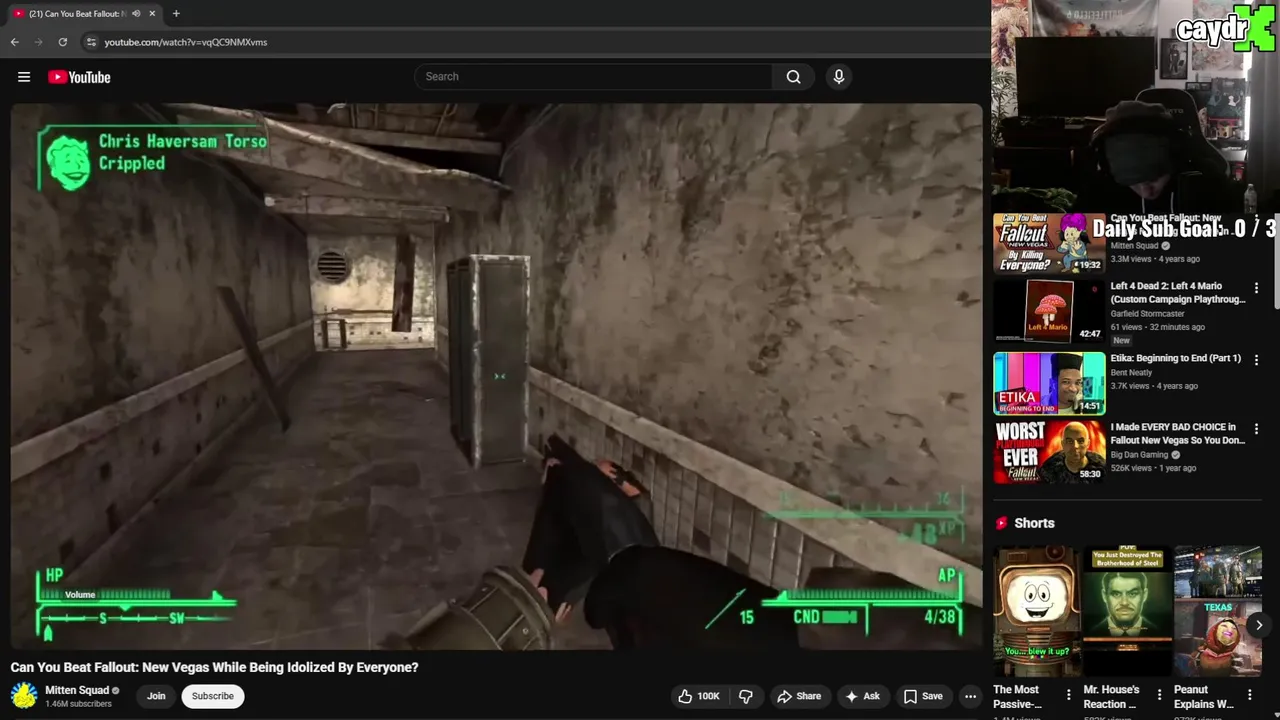Close the Can You Beat Fallout tab

pos(152,13)
